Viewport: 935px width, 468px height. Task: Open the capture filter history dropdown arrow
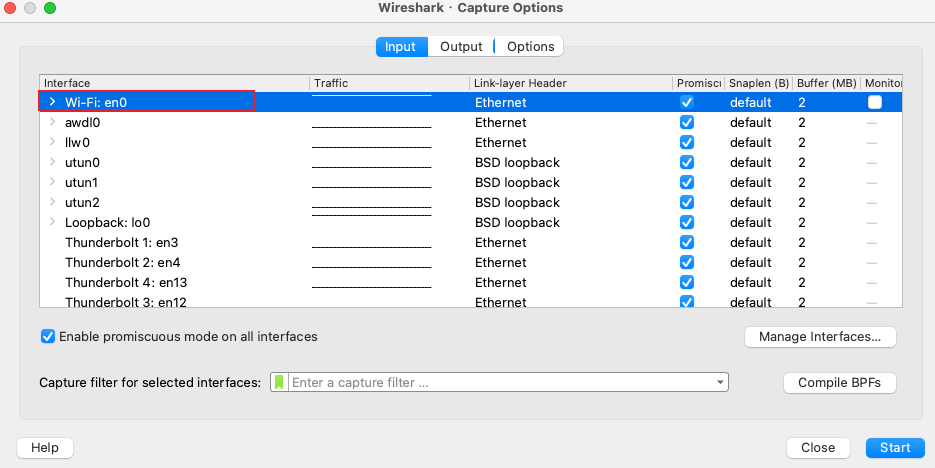[x=720, y=382]
